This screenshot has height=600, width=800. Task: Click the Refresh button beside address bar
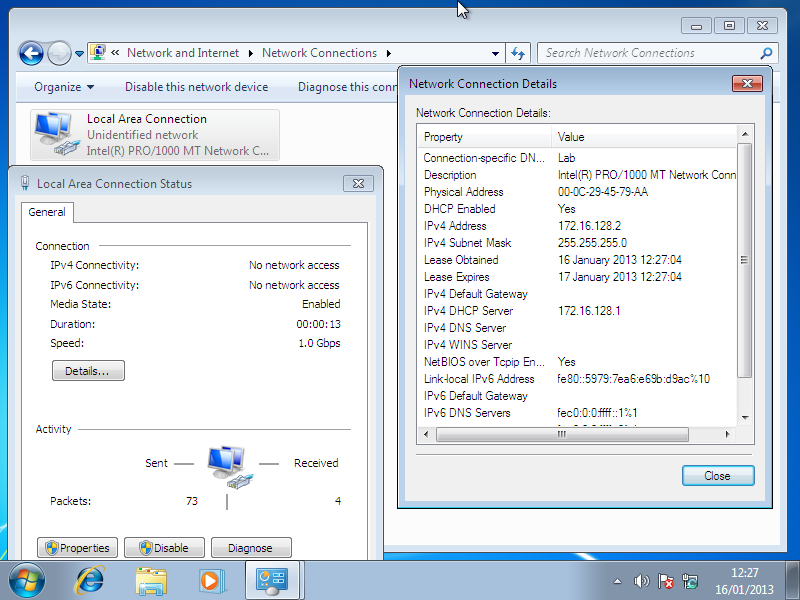518,53
